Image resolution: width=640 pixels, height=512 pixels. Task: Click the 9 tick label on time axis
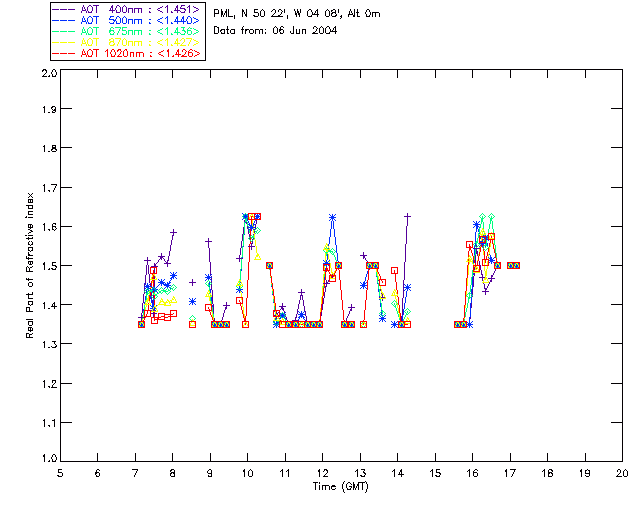(210, 472)
